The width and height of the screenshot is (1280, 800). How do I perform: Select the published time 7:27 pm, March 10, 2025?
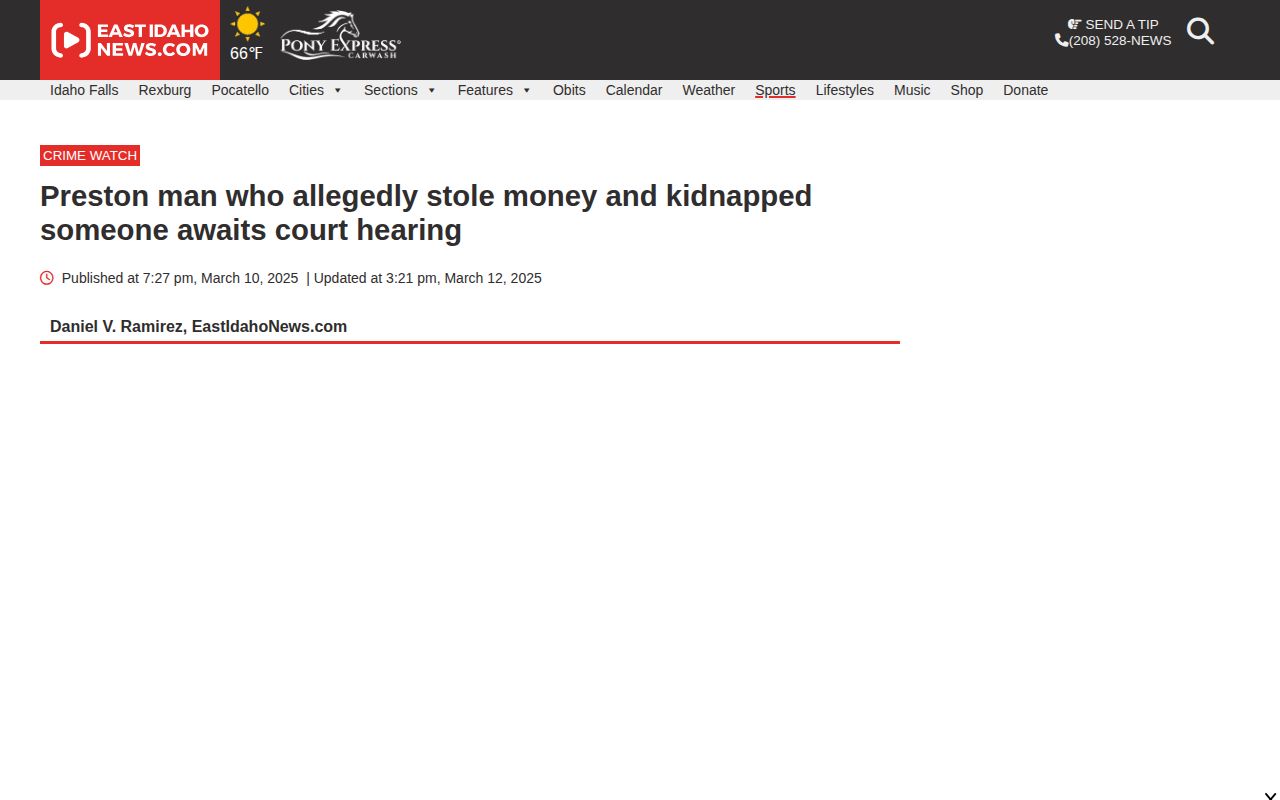220,278
